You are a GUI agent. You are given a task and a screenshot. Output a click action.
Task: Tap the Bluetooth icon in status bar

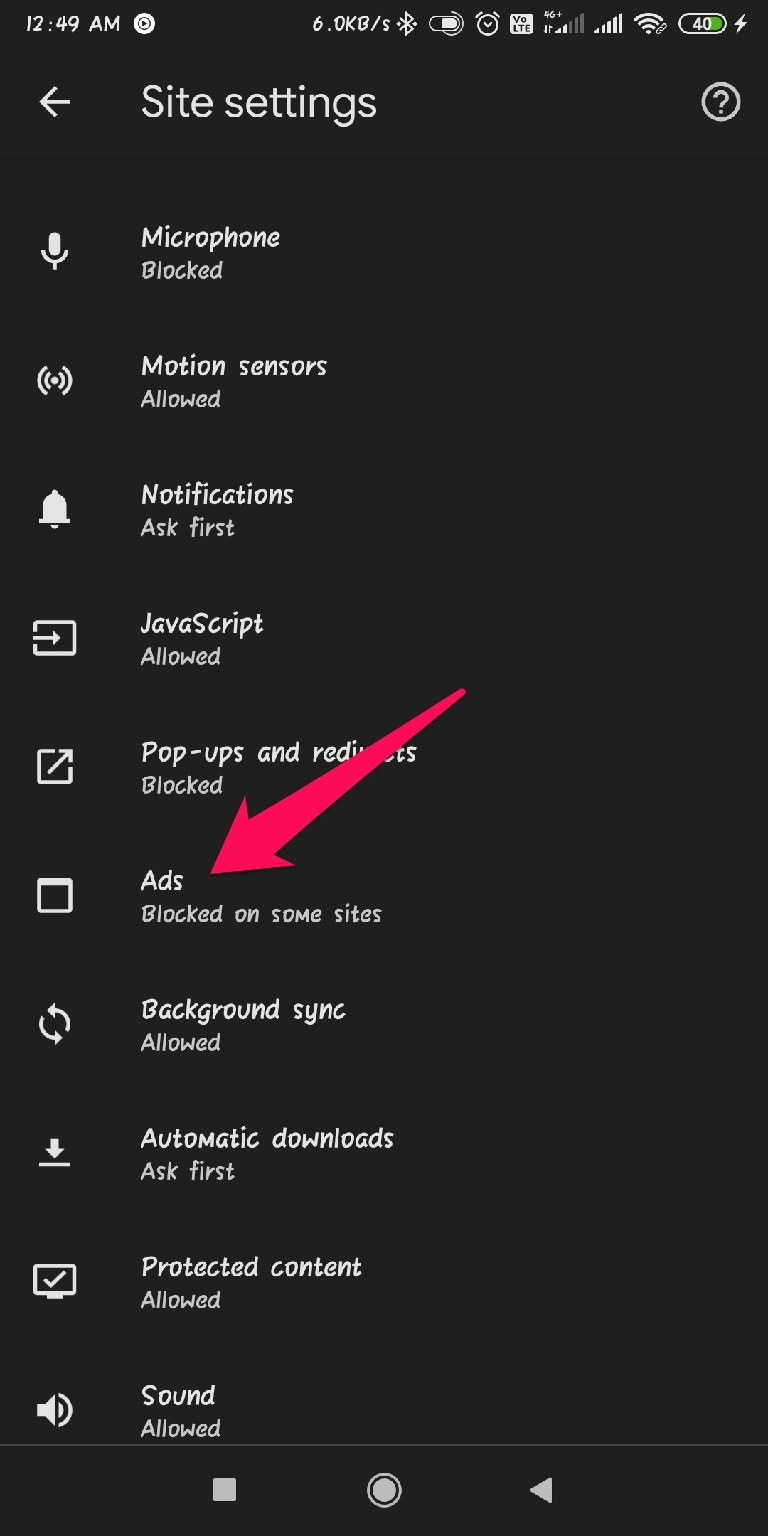(x=406, y=24)
